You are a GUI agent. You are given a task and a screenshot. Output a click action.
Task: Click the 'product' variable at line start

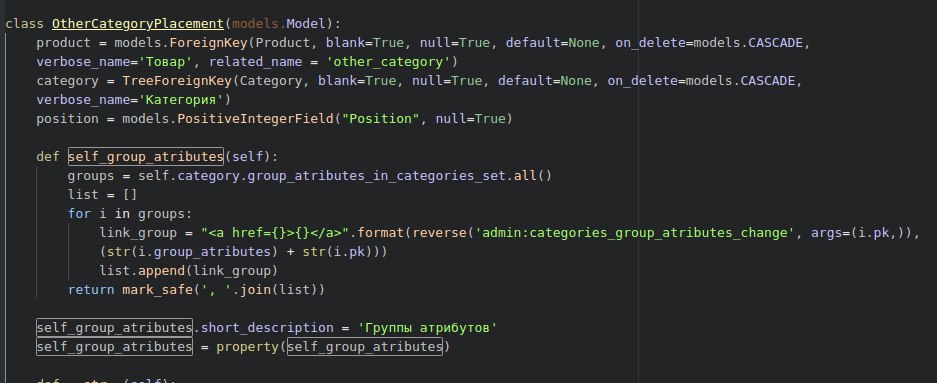point(64,43)
